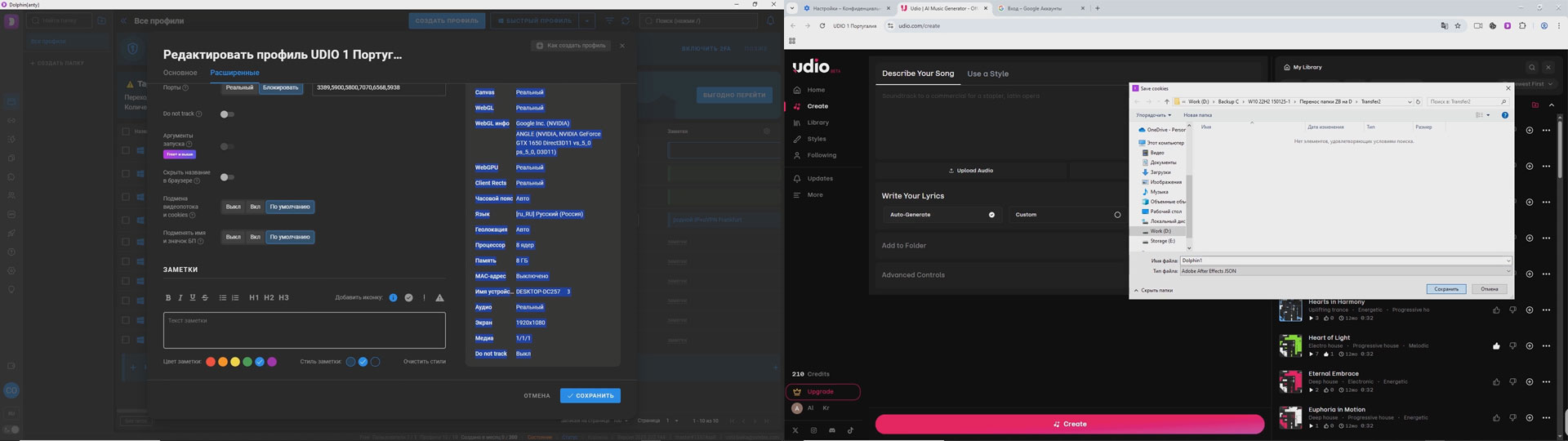
Task: Open the Упорядочить menu in Save dialog
Action: click(x=1153, y=115)
